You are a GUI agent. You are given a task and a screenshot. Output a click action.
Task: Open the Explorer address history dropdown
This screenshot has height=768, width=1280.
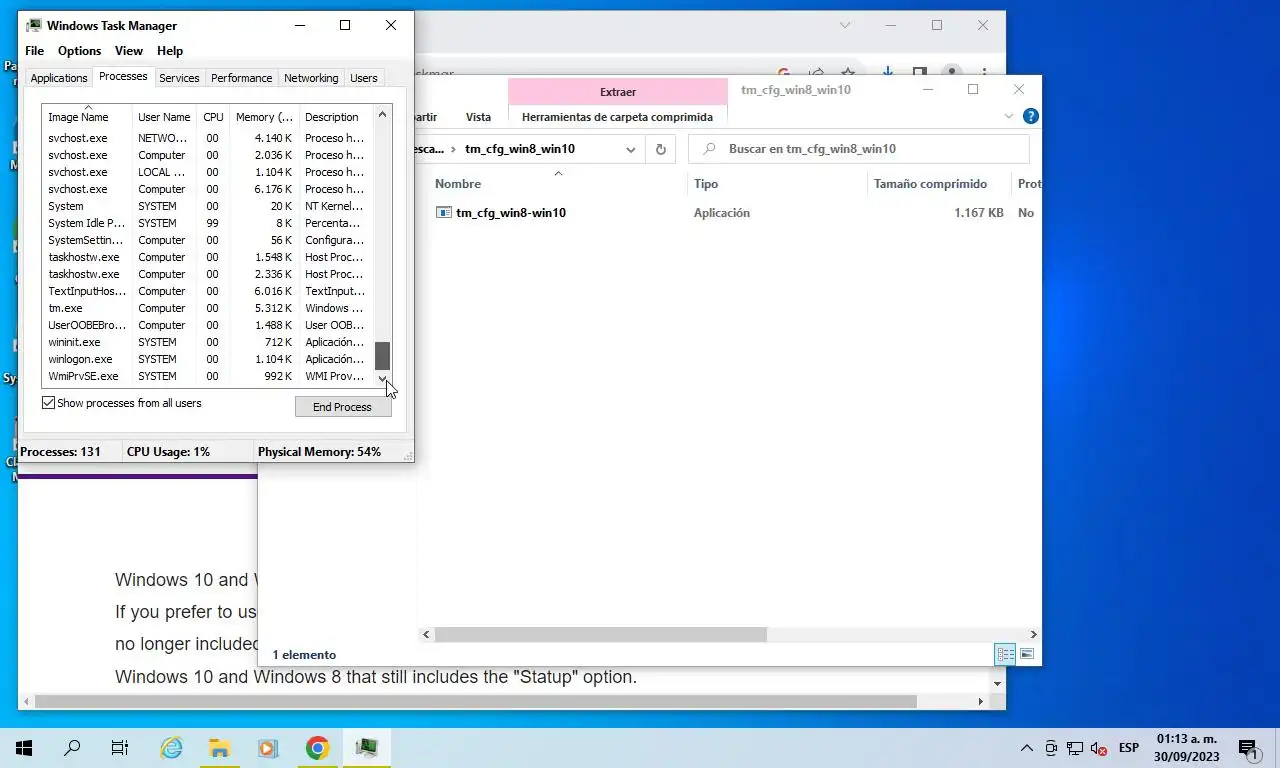point(631,149)
